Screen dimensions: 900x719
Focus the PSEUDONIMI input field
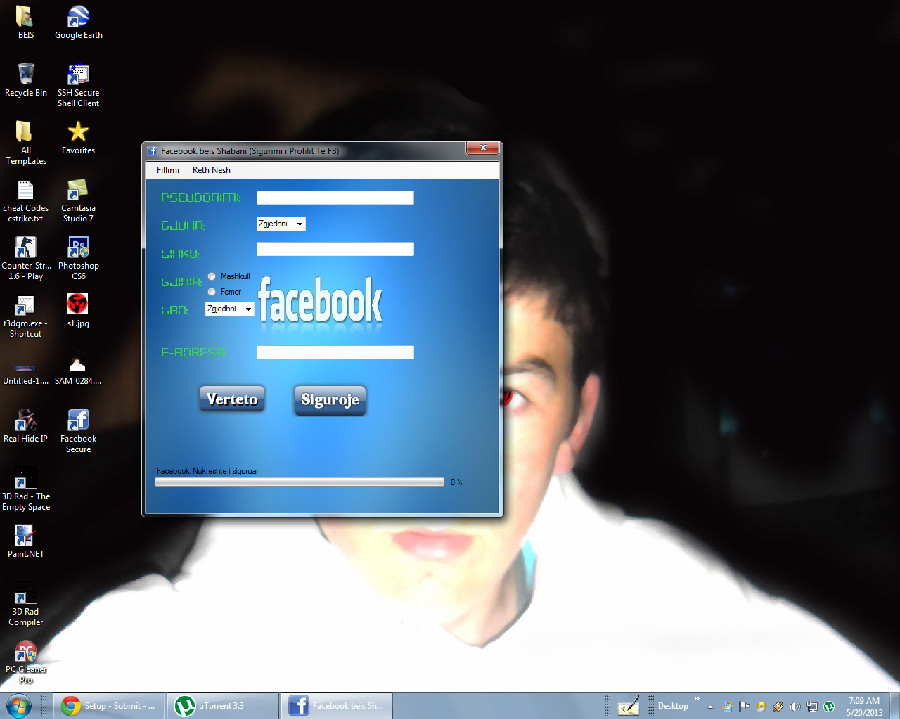pos(335,198)
